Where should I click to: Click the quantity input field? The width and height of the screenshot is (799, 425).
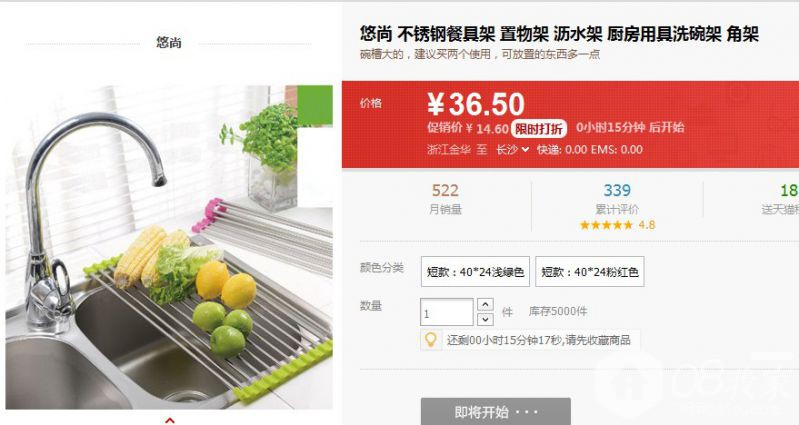pos(447,312)
